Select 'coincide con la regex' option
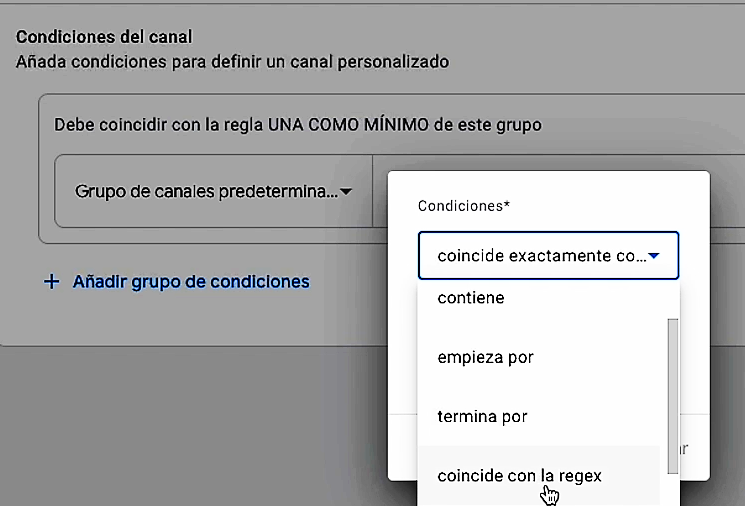The height and width of the screenshot is (506, 745). click(520, 476)
